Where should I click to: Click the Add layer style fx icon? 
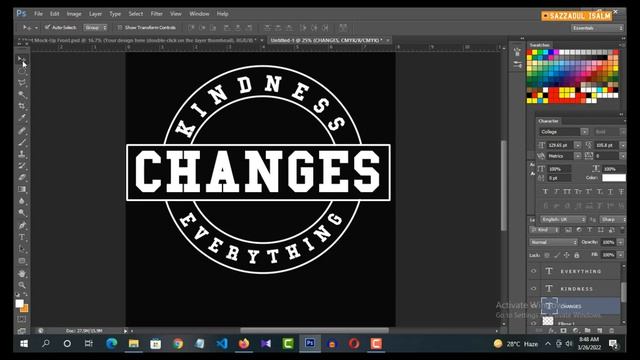pos(551,331)
